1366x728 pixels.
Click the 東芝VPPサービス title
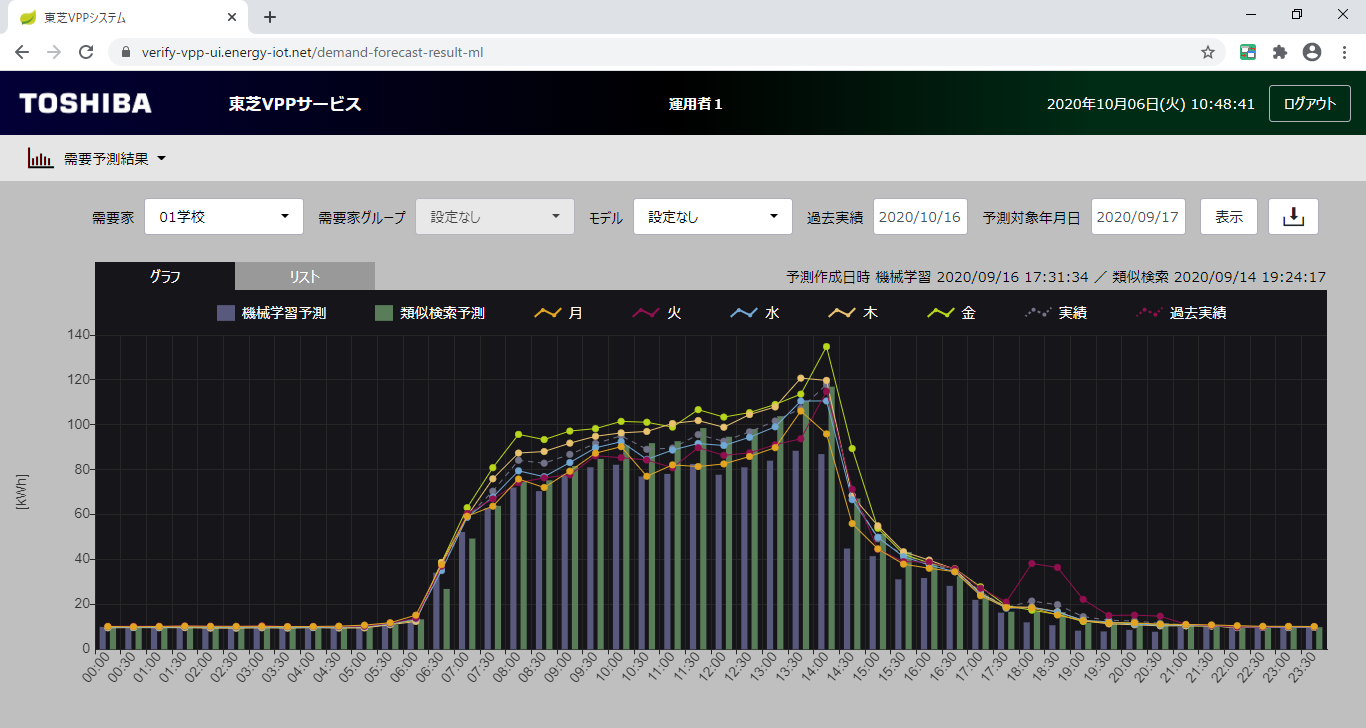click(295, 103)
